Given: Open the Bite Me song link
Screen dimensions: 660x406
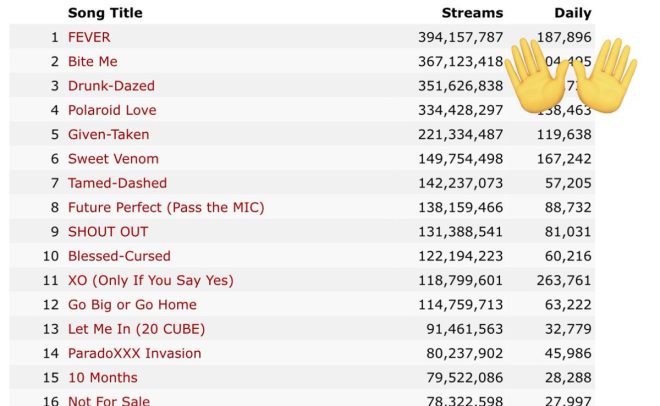Looking at the screenshot, I should pos(92,61).
